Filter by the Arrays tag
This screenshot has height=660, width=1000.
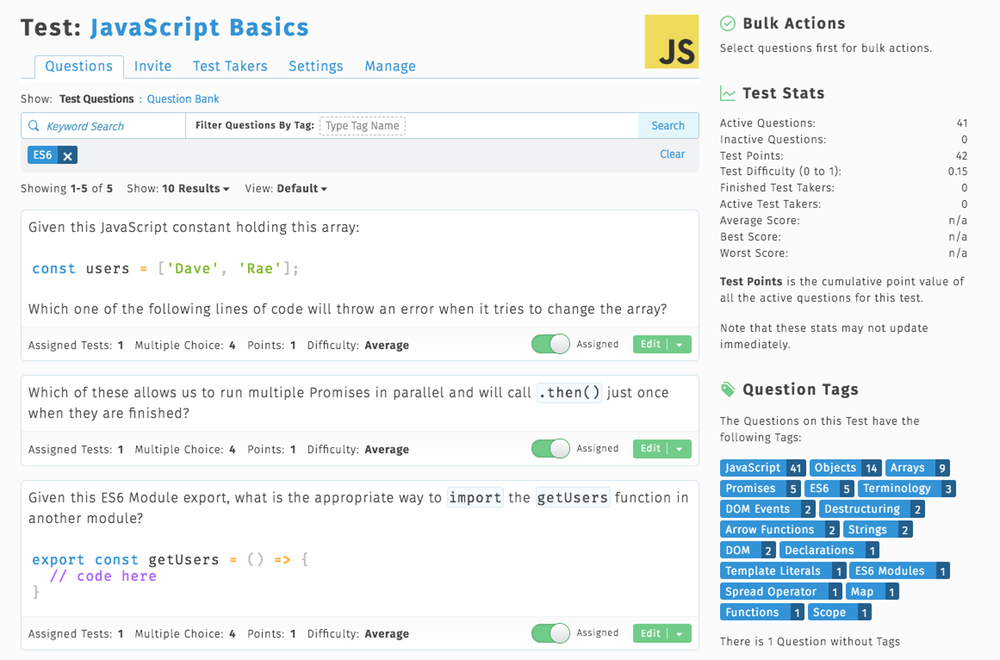917,468
